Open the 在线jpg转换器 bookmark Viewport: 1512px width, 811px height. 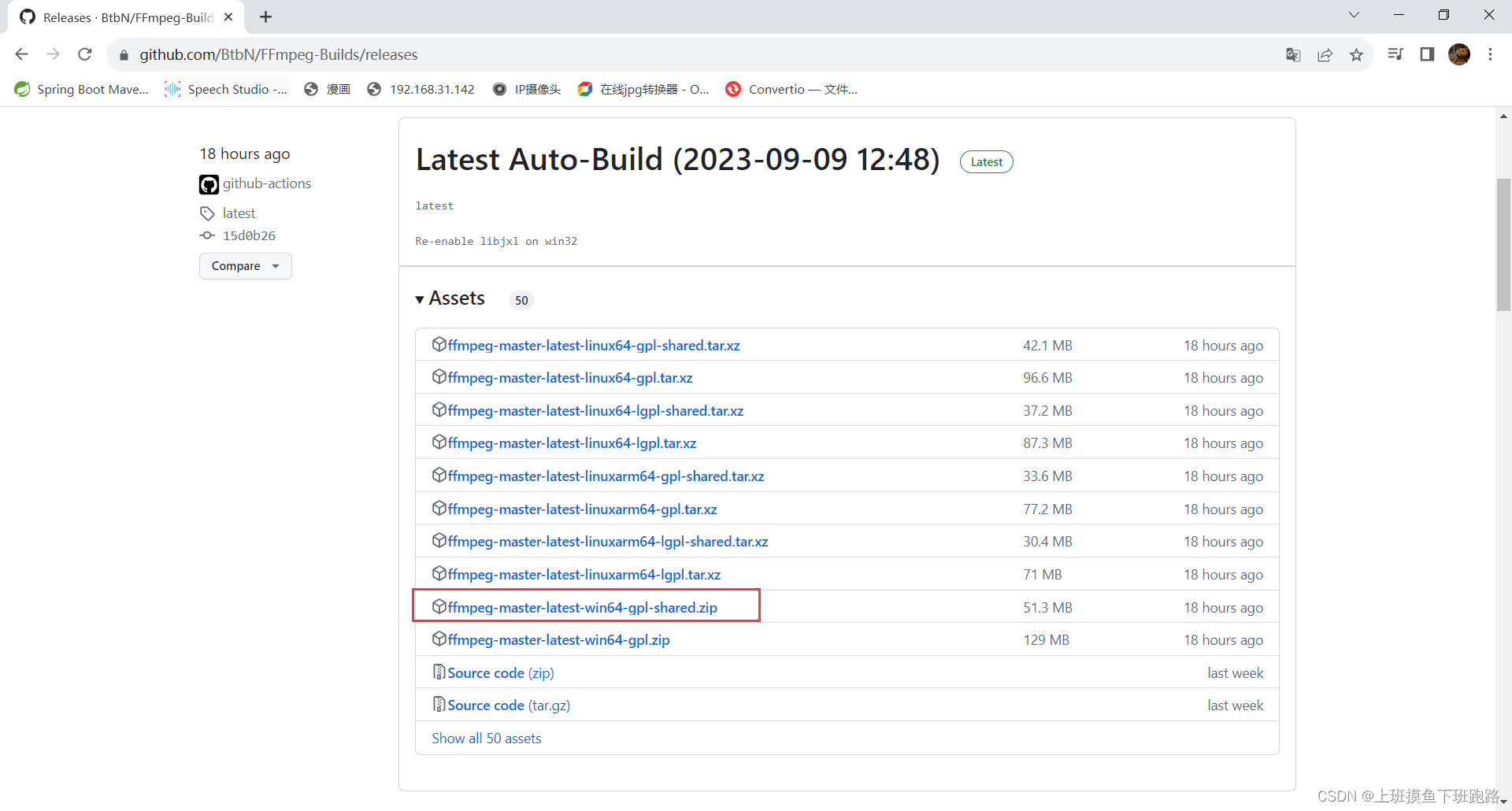643,89
